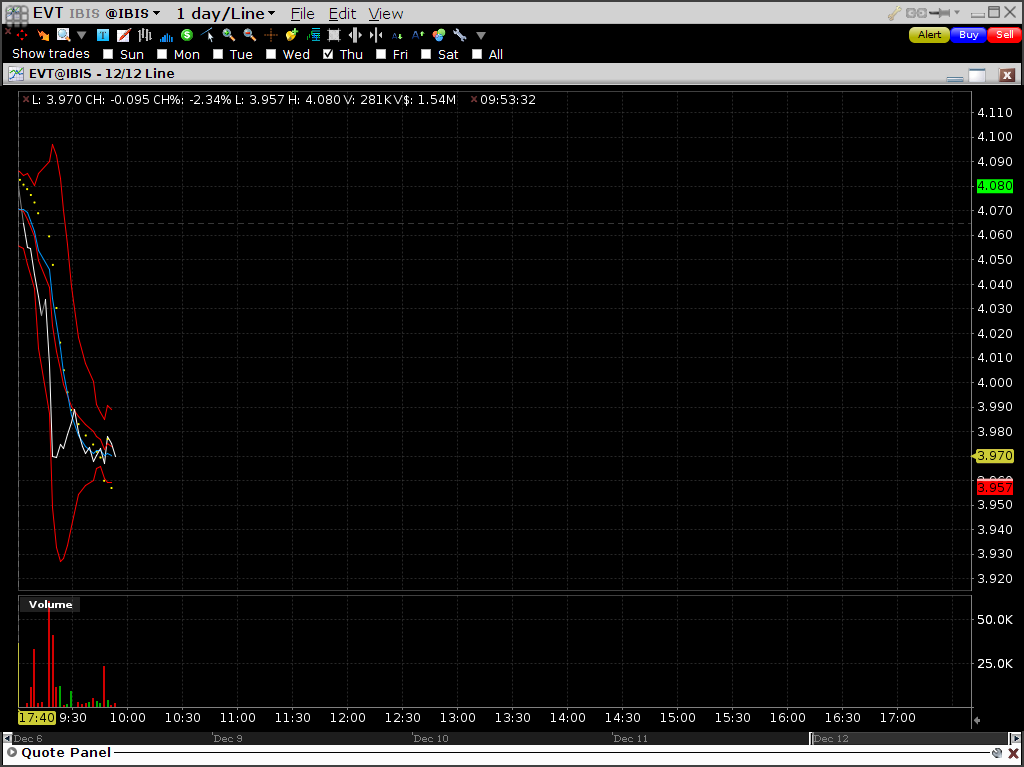Click the chain link grouping icon

pos(917,13)
